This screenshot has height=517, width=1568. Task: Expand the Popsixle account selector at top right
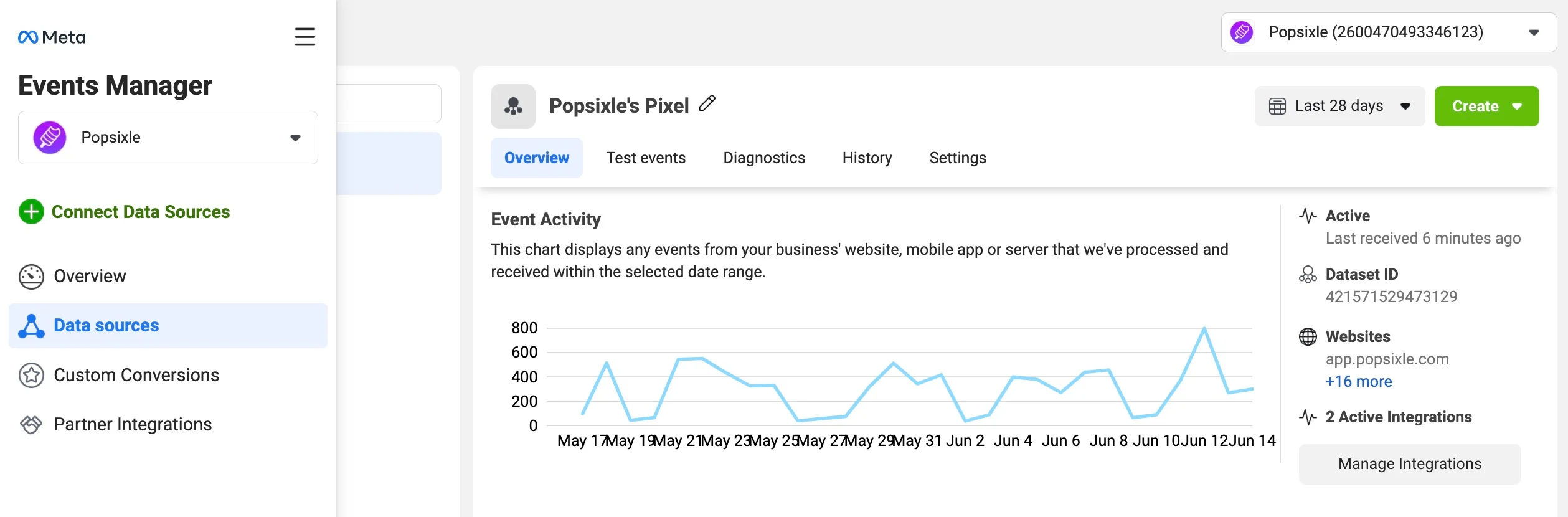click(x=1389, y=32)
